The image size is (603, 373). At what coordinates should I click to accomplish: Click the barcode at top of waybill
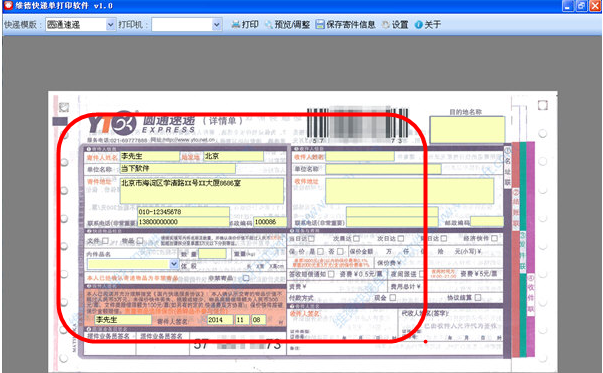358,124
